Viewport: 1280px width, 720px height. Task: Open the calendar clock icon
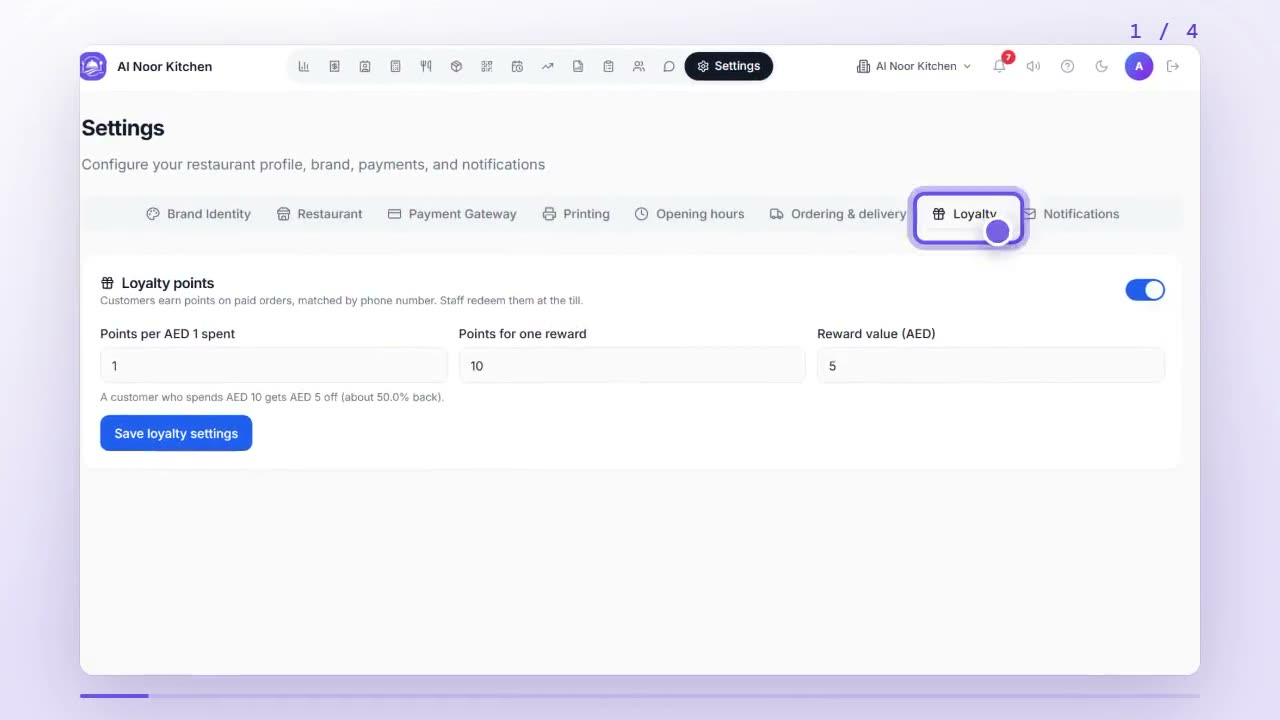[x=517, y=66]
